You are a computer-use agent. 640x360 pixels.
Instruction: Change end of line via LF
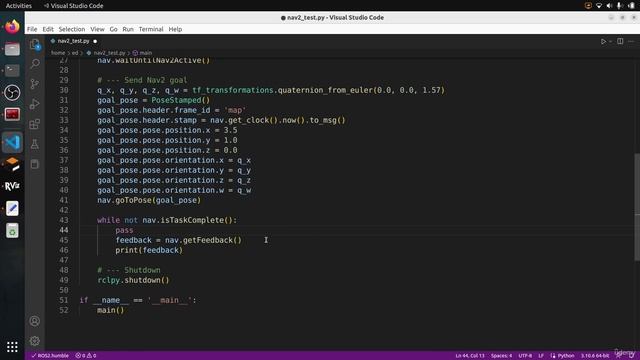pos(541,356)
